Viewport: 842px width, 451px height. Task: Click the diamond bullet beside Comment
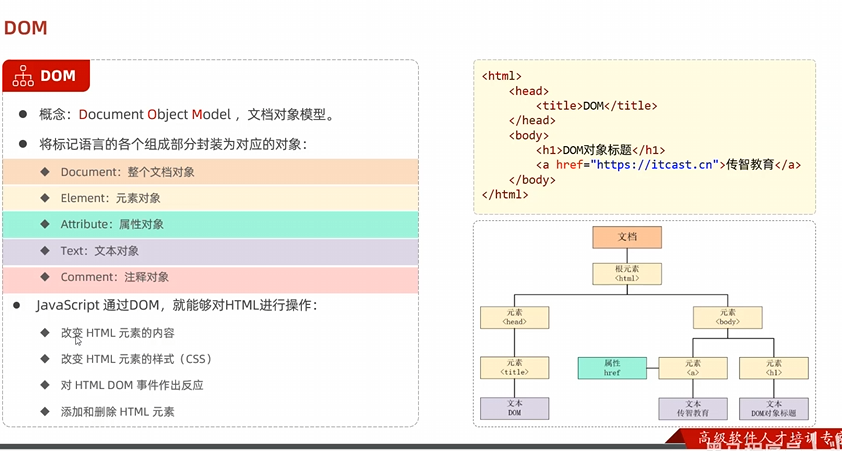pos(45,277)
